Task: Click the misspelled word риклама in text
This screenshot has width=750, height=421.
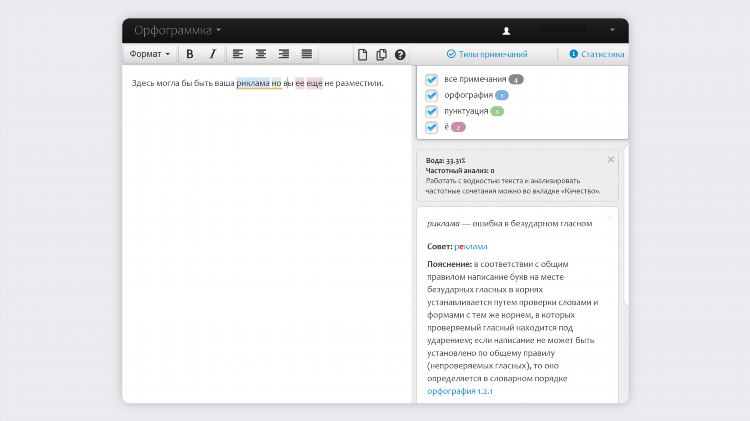Action: click(253, 83)
